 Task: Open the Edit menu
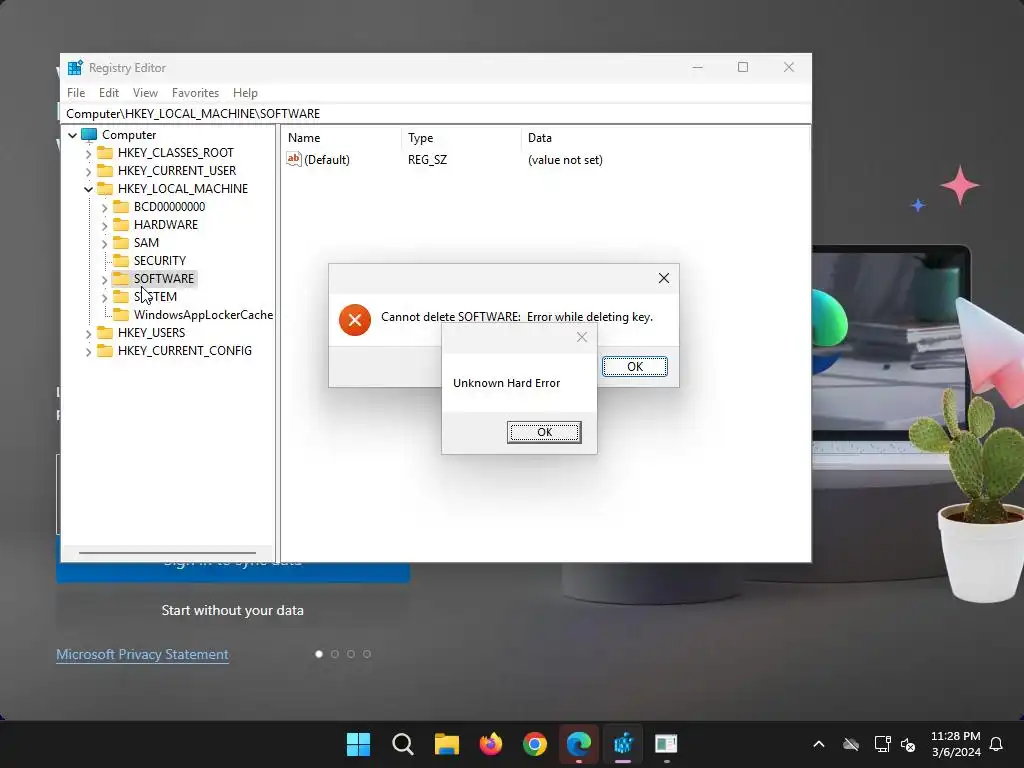[x=108, y=93]
